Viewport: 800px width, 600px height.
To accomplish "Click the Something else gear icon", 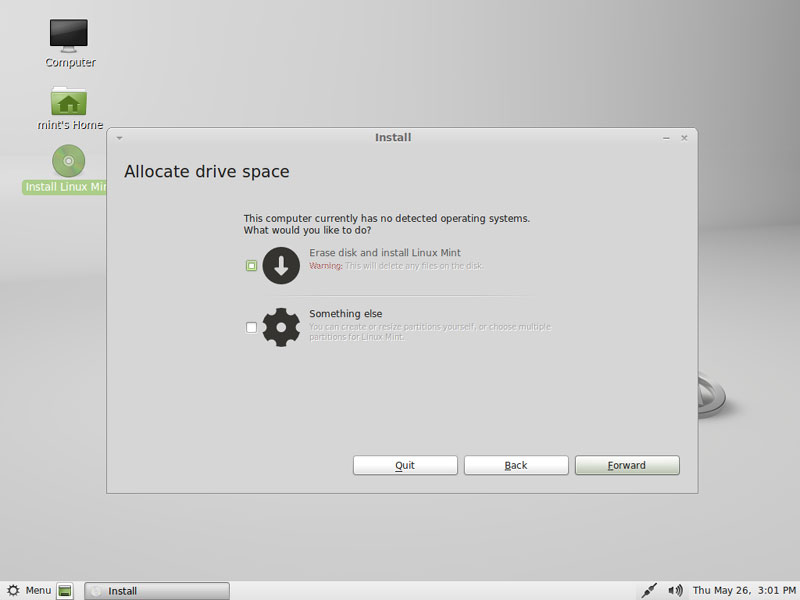I will (x=281, y=327).
